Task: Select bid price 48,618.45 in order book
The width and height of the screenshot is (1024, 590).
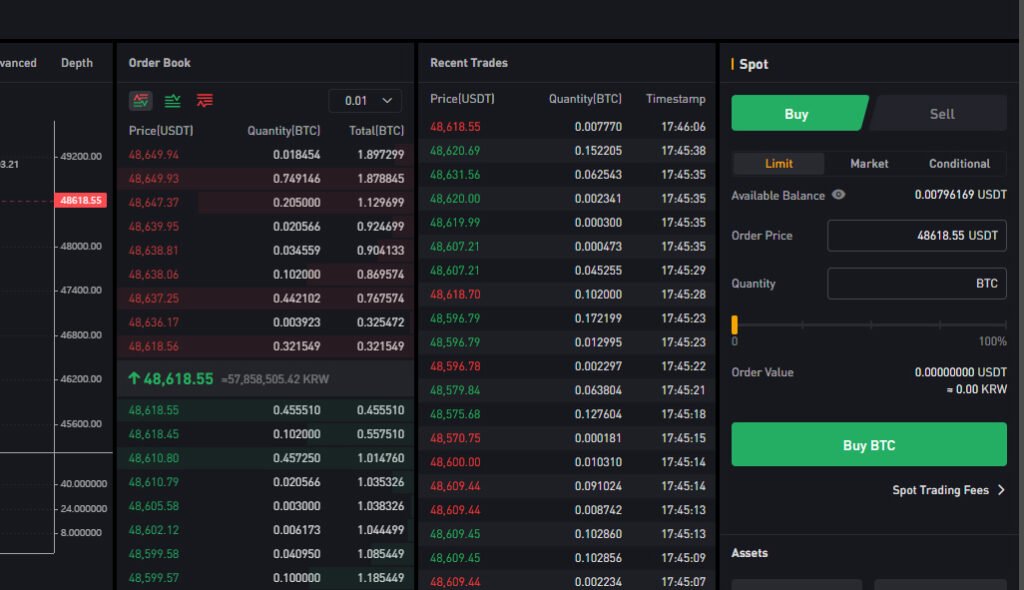Action: click(153, 434)
